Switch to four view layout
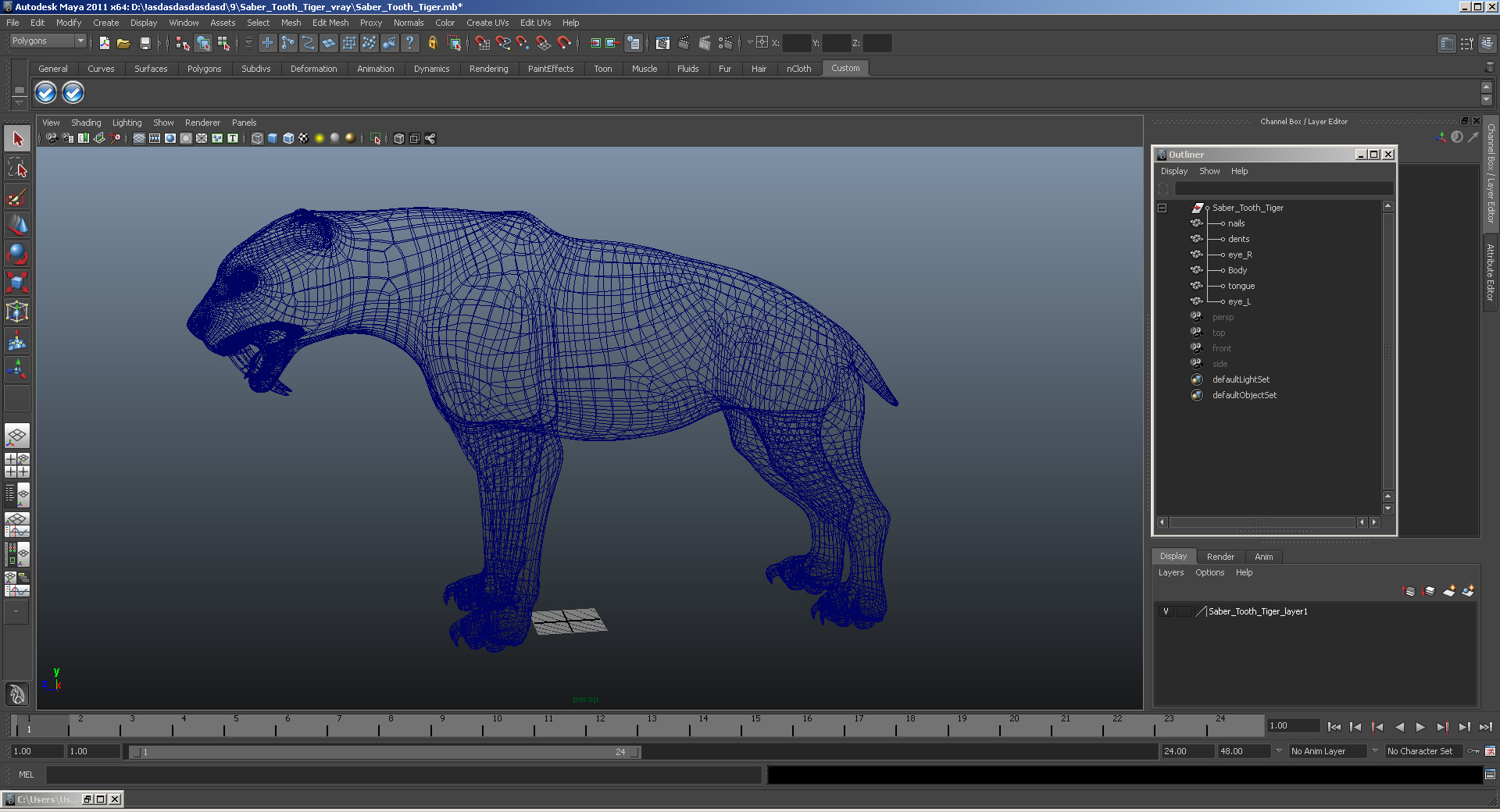 pyautogui.click(x=17, y=465)
